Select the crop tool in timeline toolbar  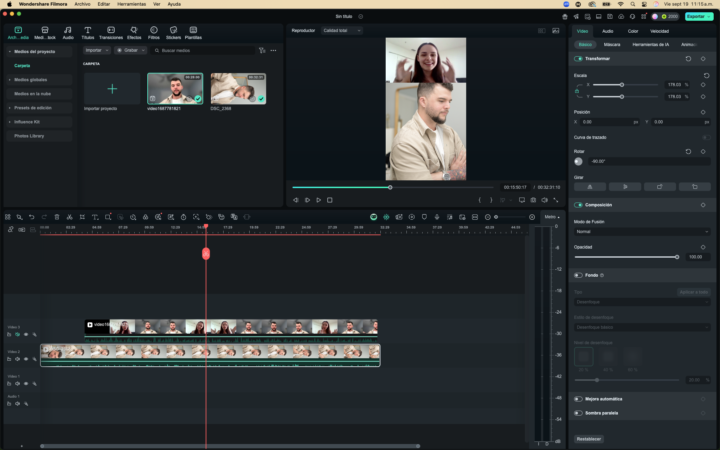click(x=82, y=217)
